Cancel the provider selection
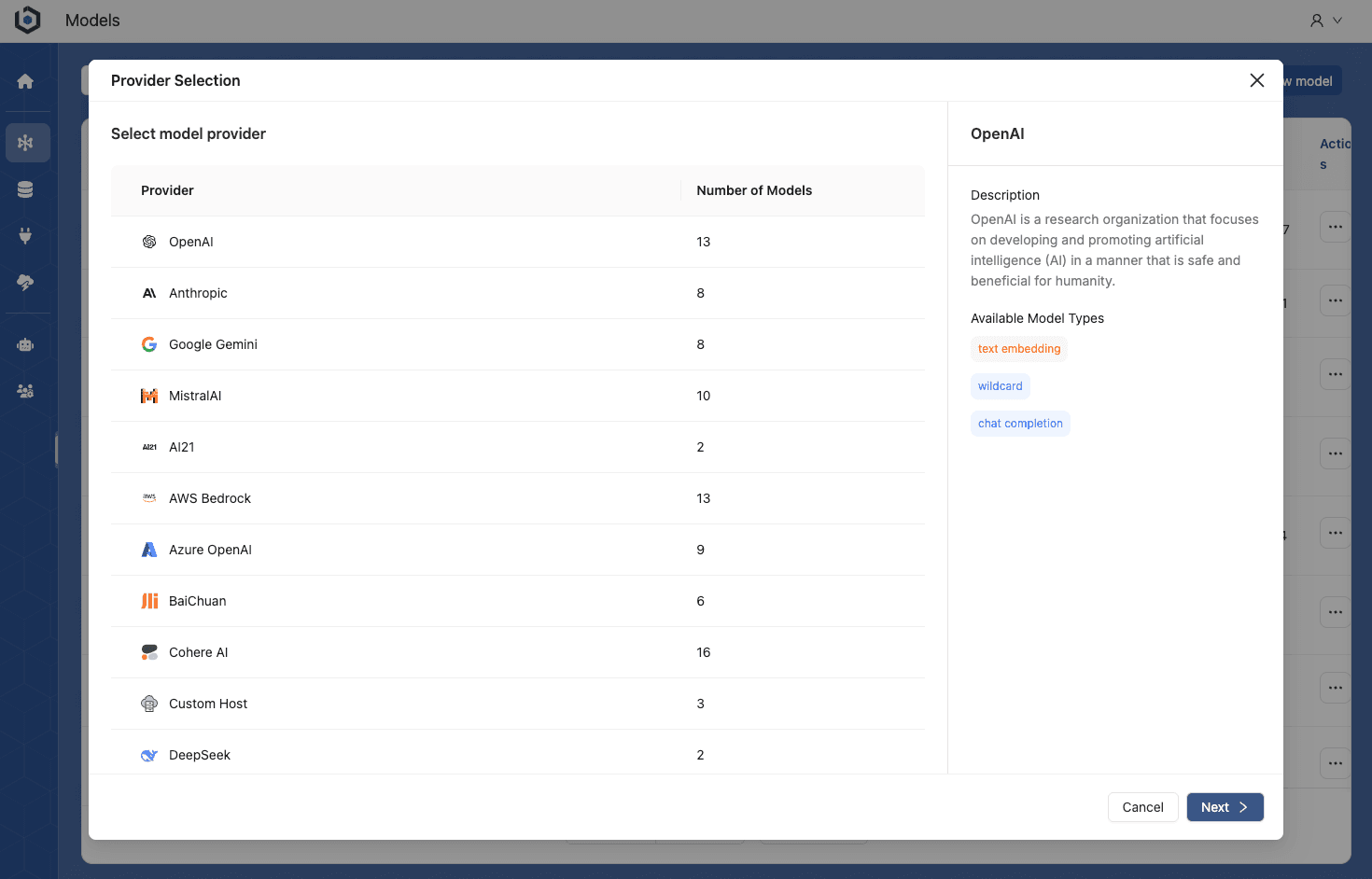 [x=1142, y=807]
